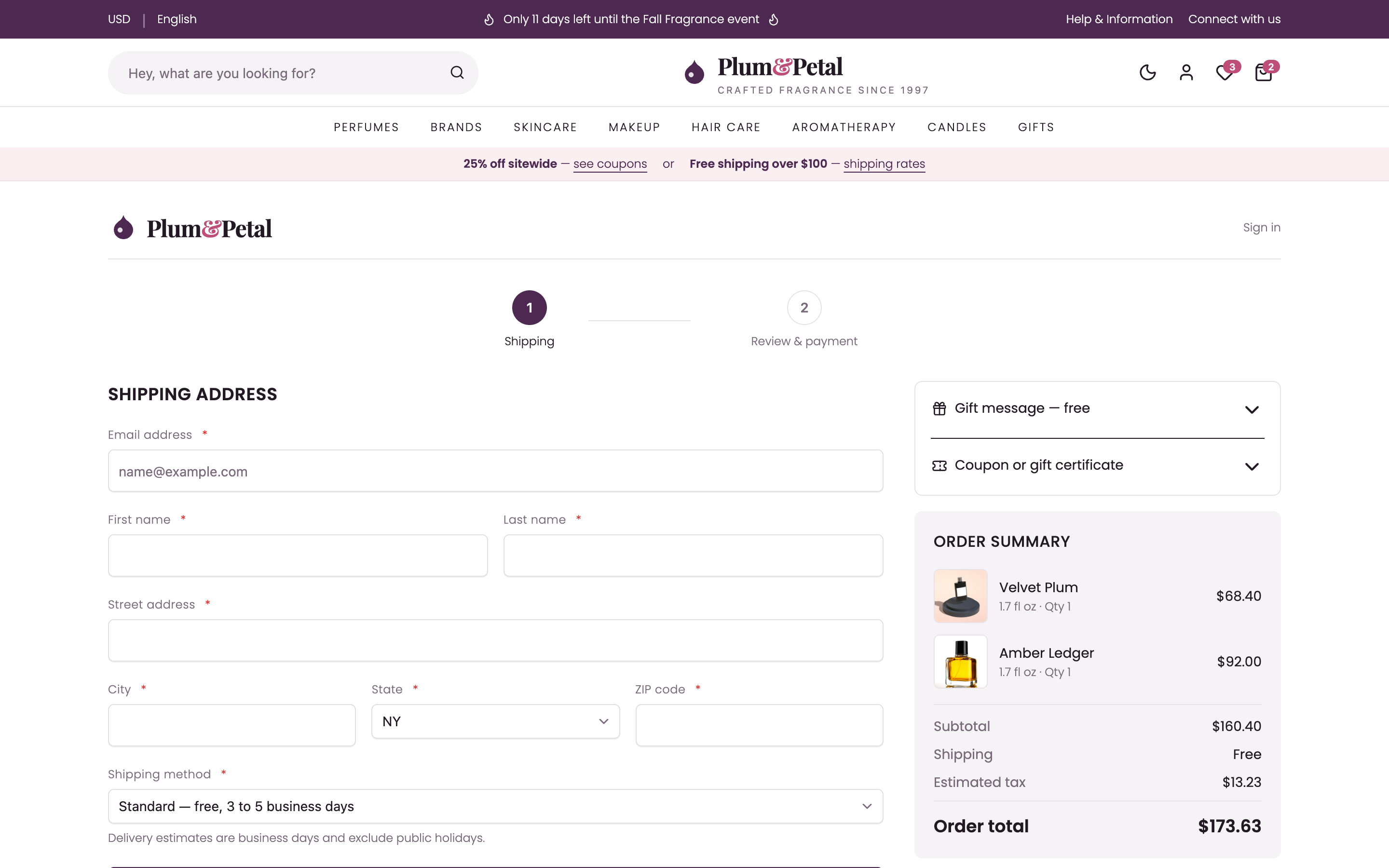Click step 2 Review & payment circle

click(804, 308)
